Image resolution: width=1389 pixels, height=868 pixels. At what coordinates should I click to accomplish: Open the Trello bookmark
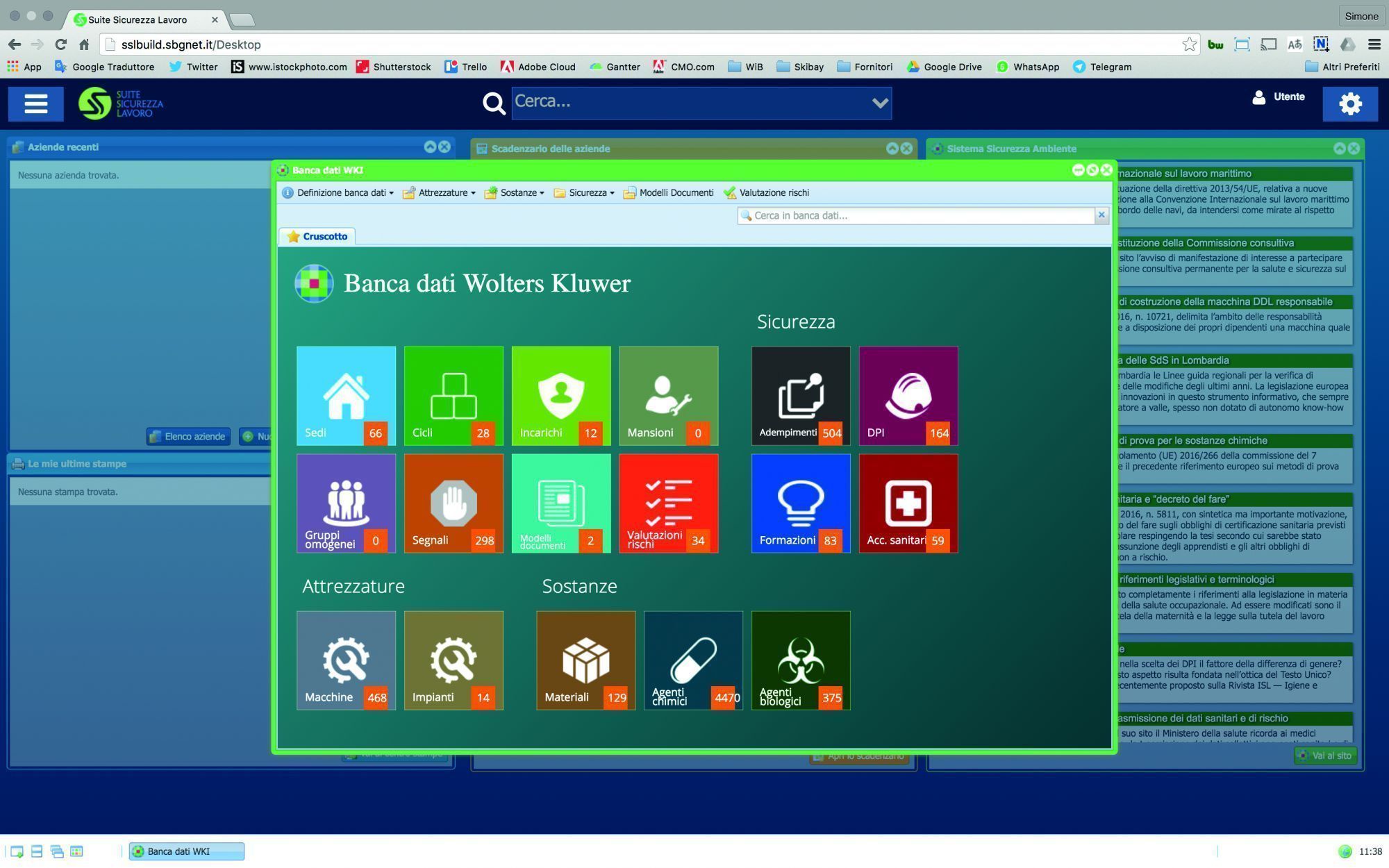tap(465, 67)
